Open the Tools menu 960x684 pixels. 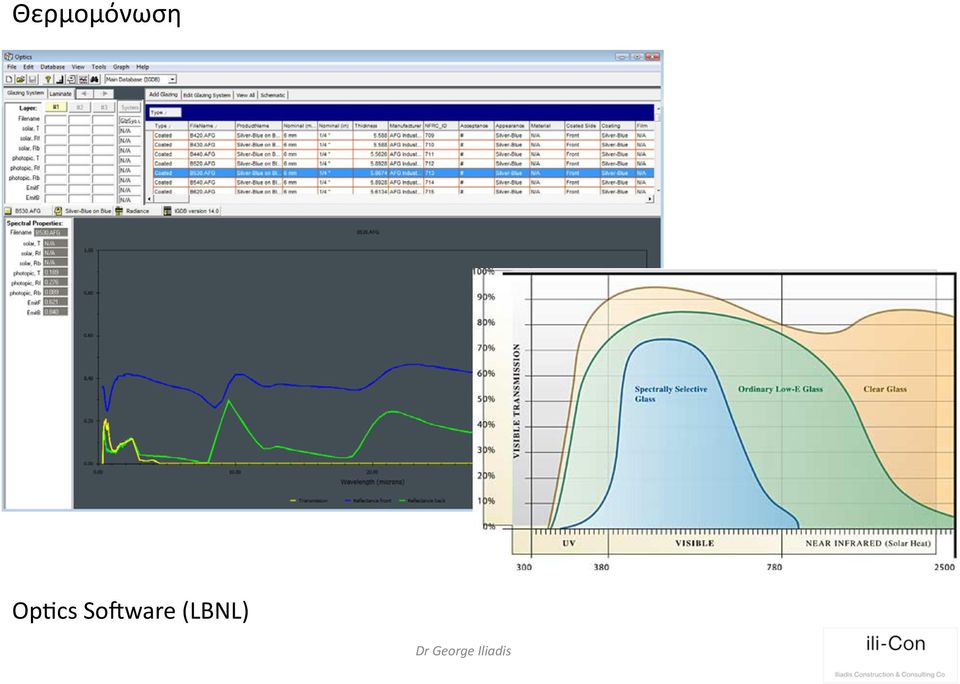[x=99, y=67]
